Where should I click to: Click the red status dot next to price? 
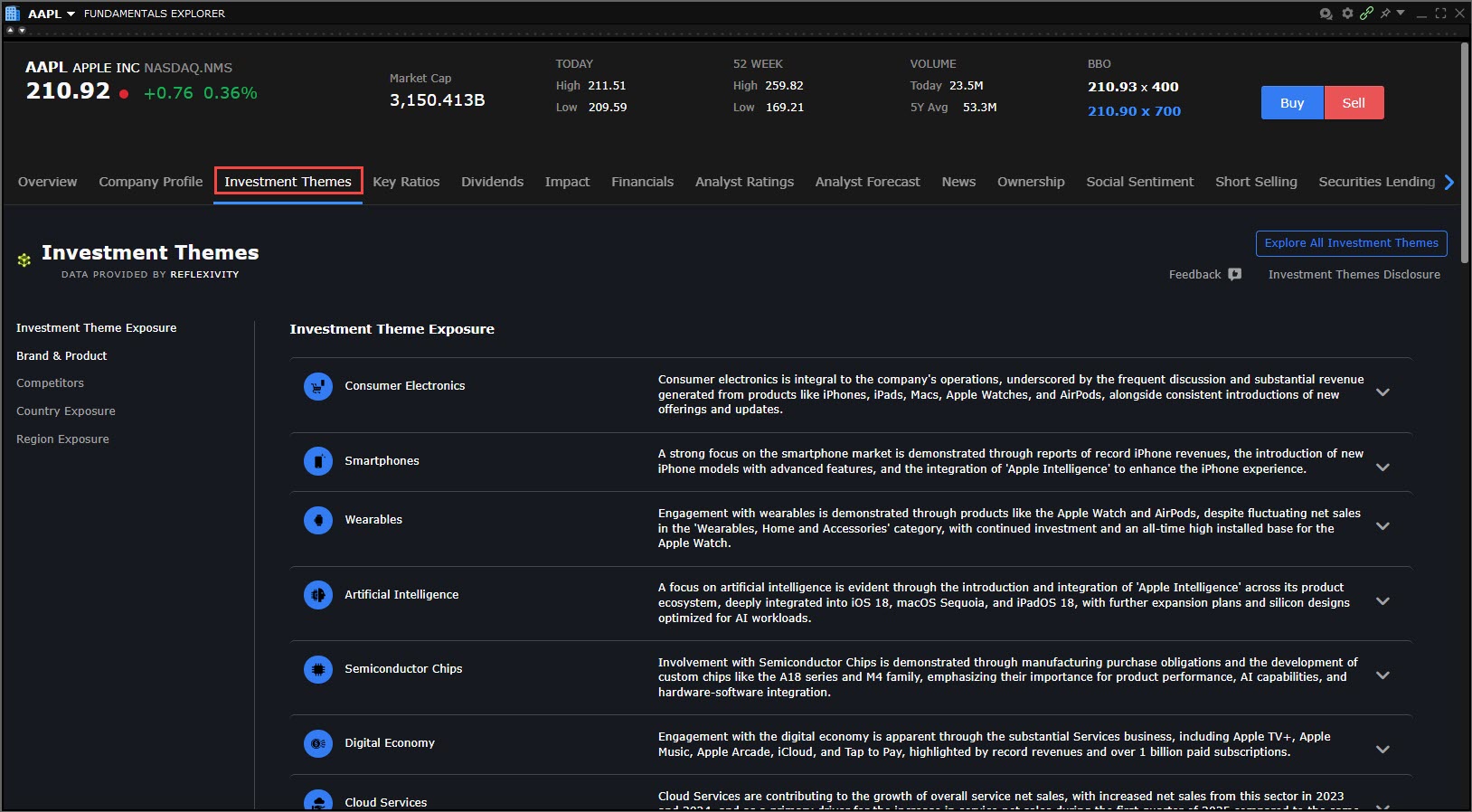(124, 93)
